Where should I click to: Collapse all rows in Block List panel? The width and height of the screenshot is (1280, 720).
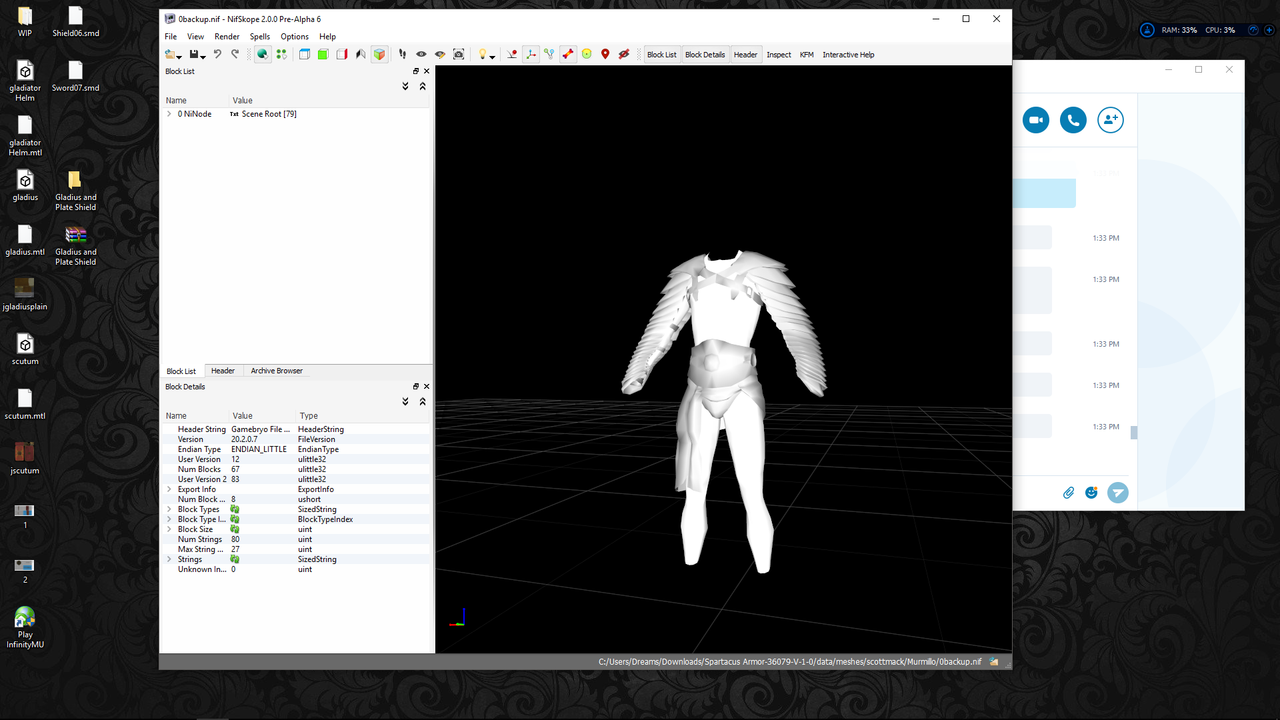pyautogui.click(x=422, y=87)
